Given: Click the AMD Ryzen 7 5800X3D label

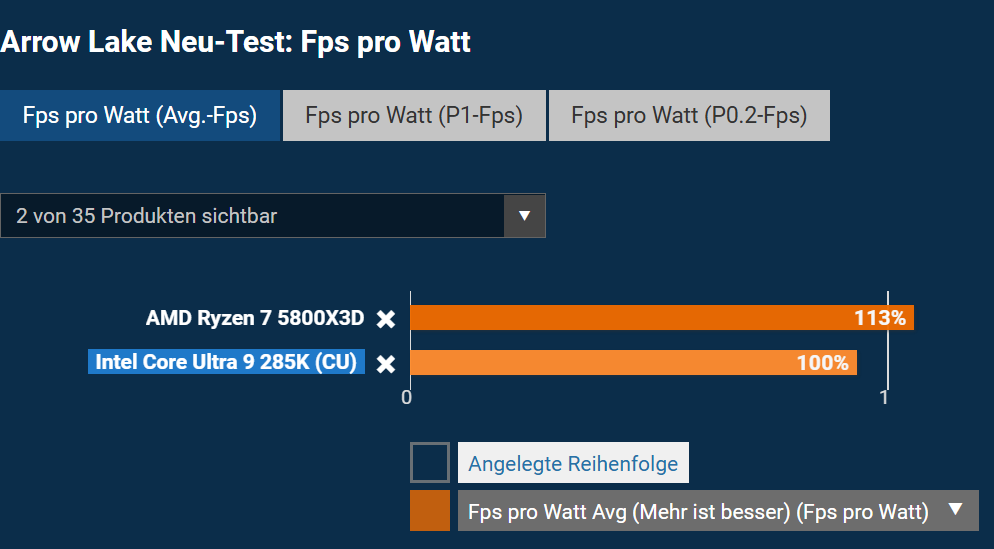Looking at the screenshot, I should coord(255,318).
